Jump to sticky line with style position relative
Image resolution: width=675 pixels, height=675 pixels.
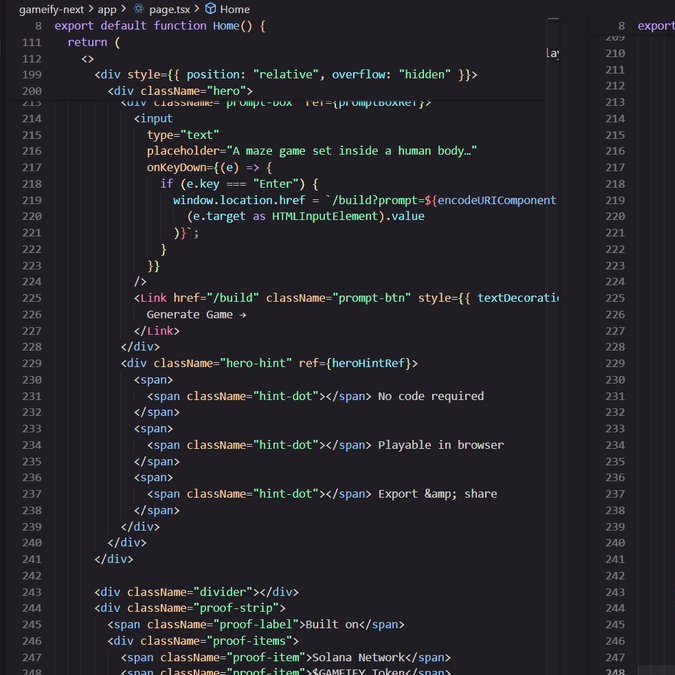[286, 75]
